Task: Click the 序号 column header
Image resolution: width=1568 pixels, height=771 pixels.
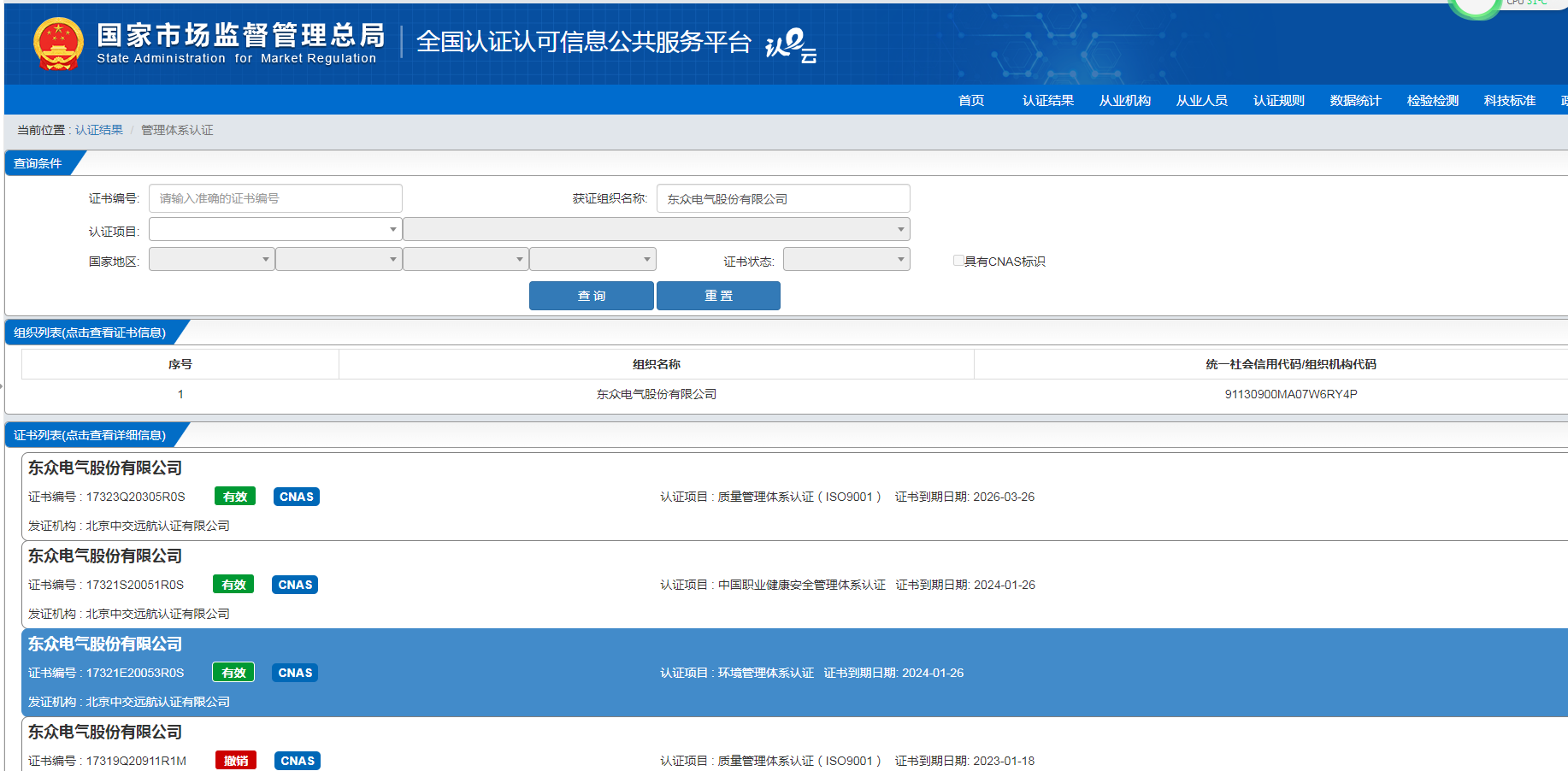Action: click(x=180, y=364)
